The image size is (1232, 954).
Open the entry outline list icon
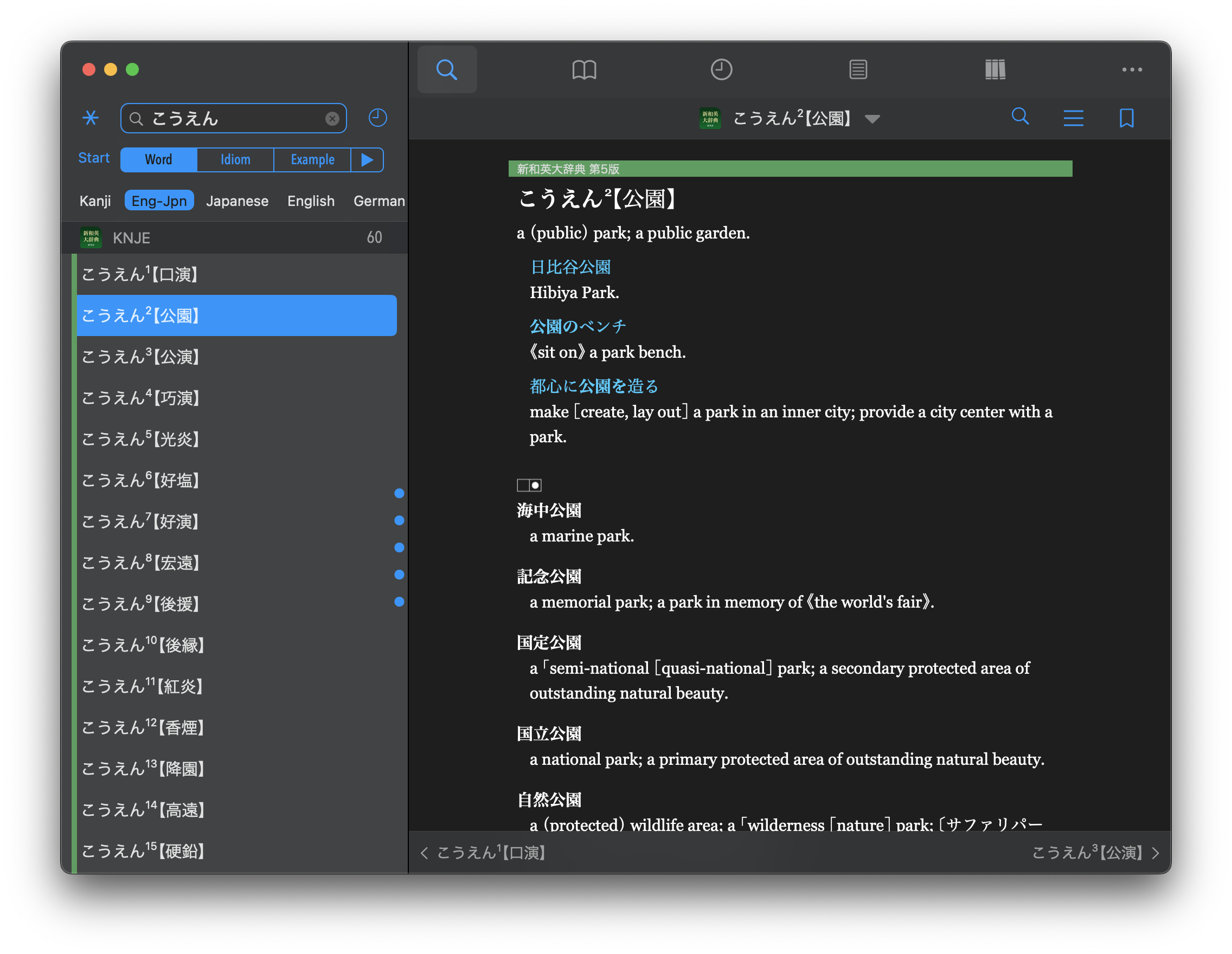tap(1073, 118)
